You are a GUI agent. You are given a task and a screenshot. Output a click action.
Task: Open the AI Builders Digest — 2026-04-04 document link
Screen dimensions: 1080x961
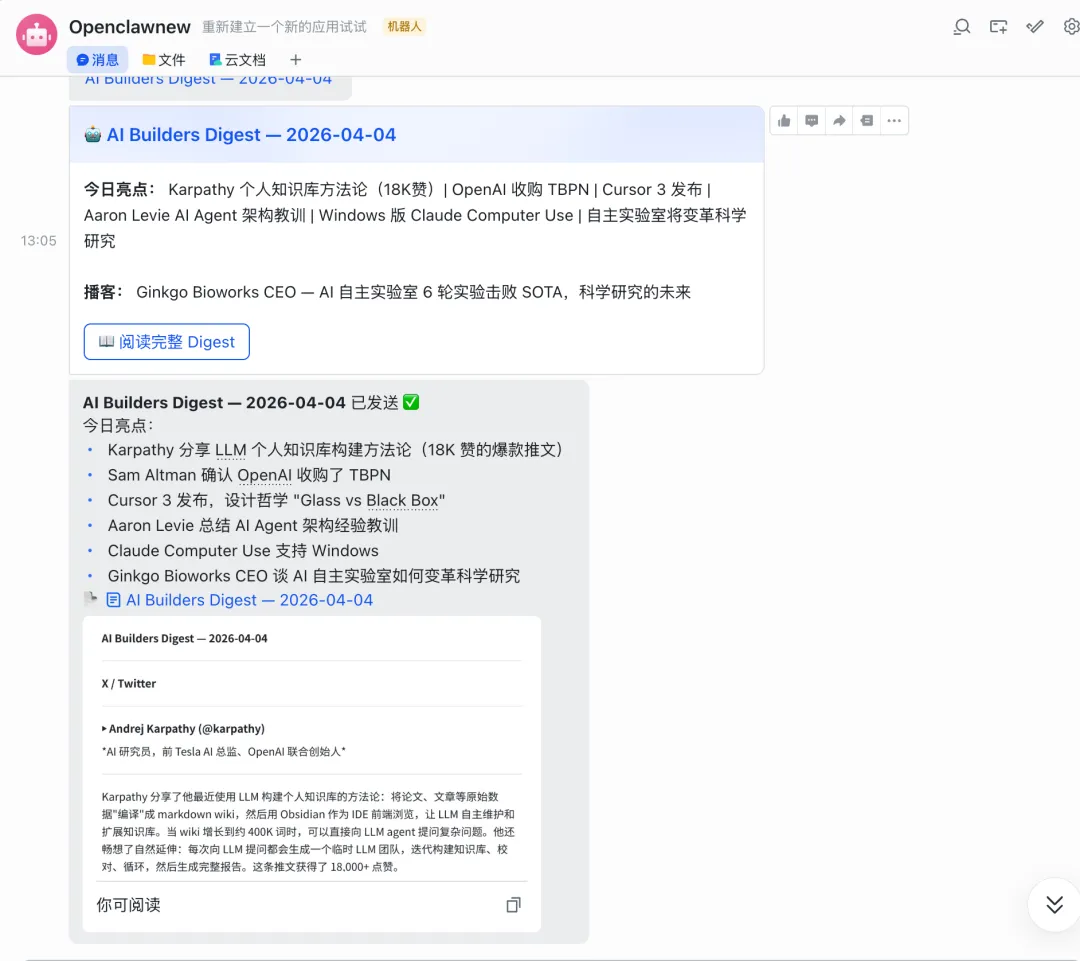[249, 600]
